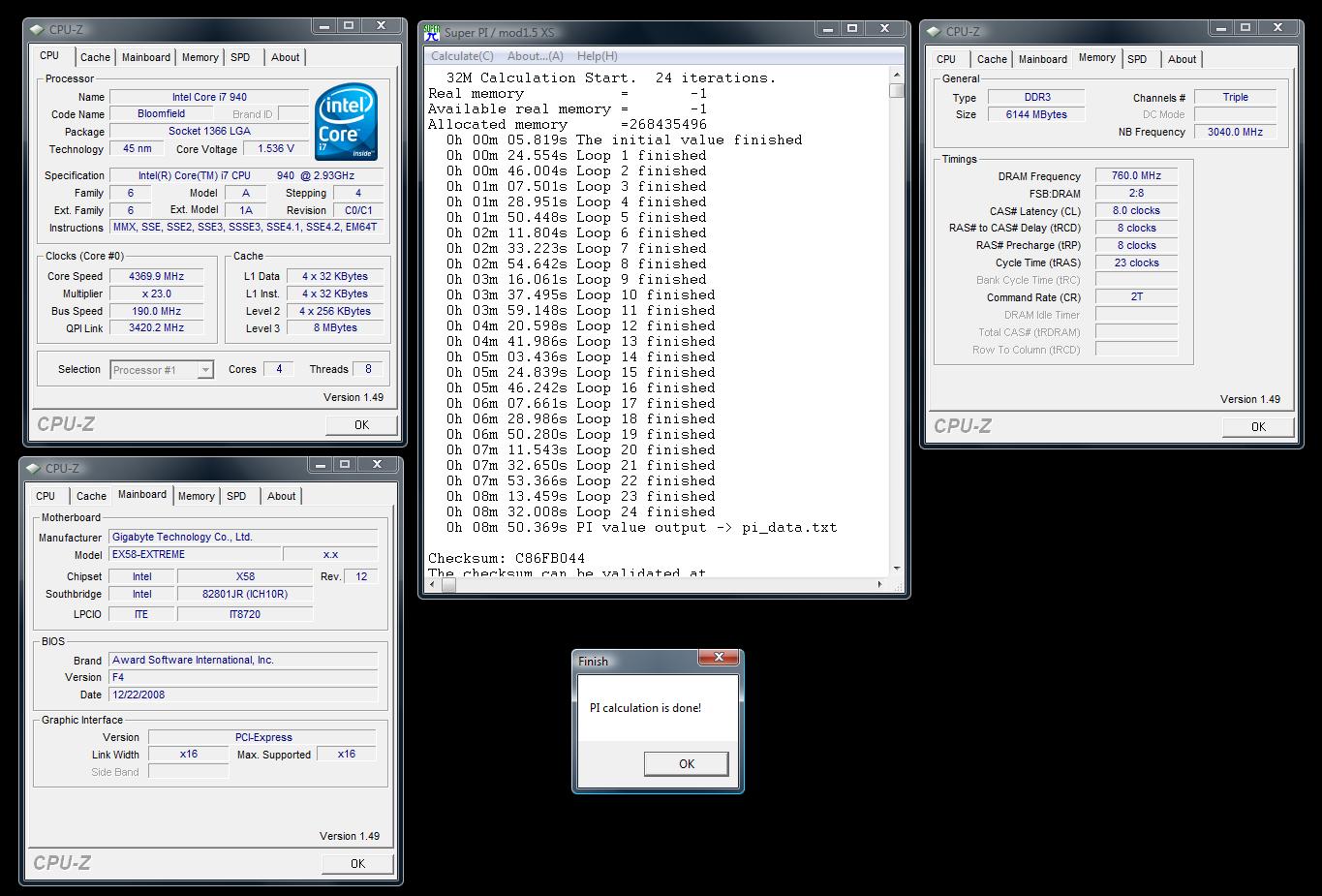Viewport: 1322px width, 896px height.
Task: Switch to Mainboard tab in CPU window
Action: click(146, 57)
